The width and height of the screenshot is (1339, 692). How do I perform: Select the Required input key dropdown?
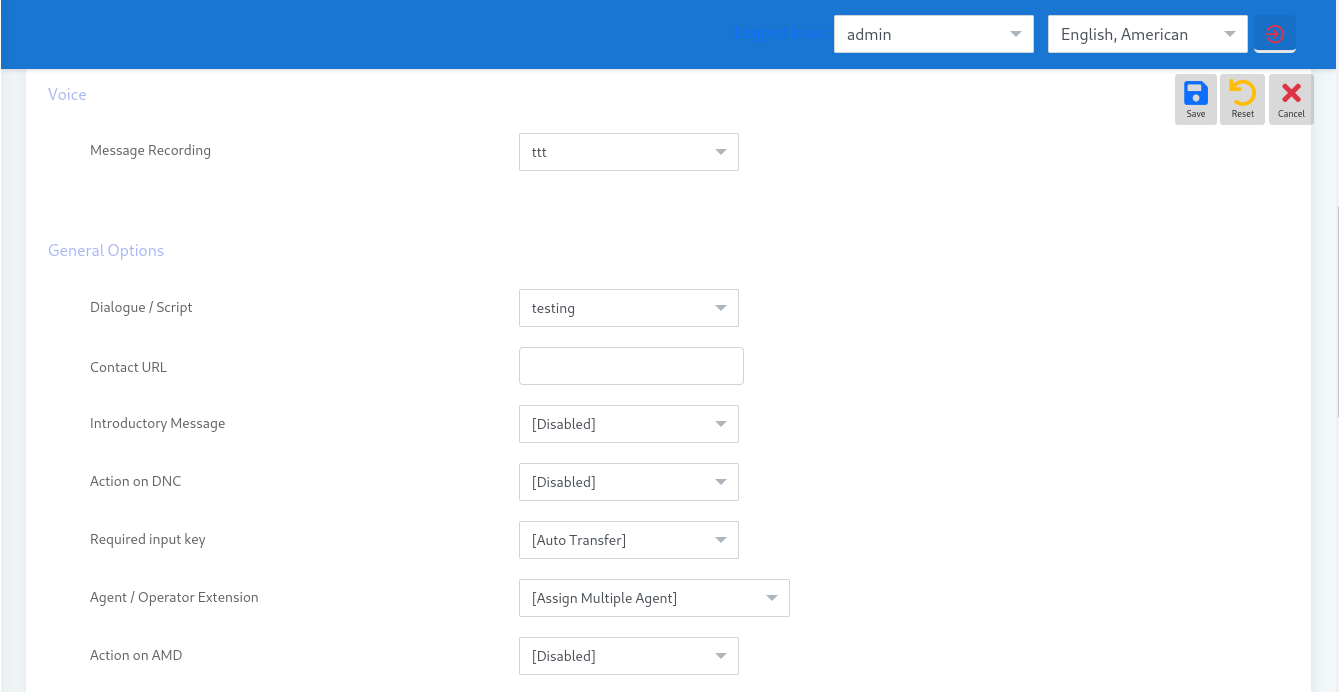(x=628, y=540)
